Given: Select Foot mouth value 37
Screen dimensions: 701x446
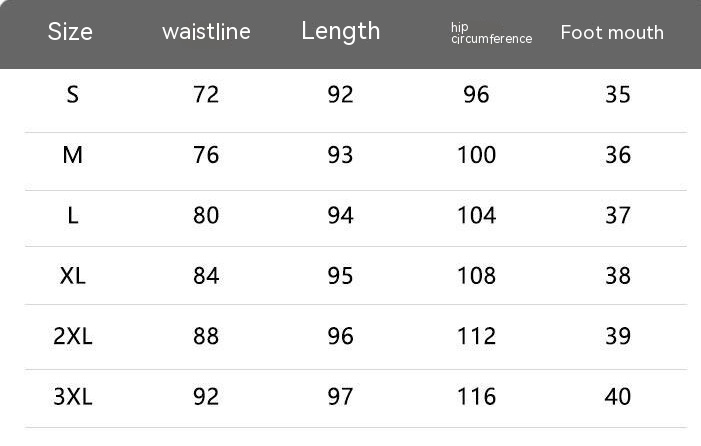Looking at the screenshot, I should click(618, 215).
